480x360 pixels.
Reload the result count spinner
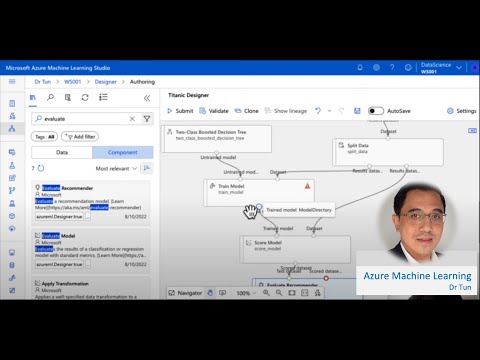[41, 168]
